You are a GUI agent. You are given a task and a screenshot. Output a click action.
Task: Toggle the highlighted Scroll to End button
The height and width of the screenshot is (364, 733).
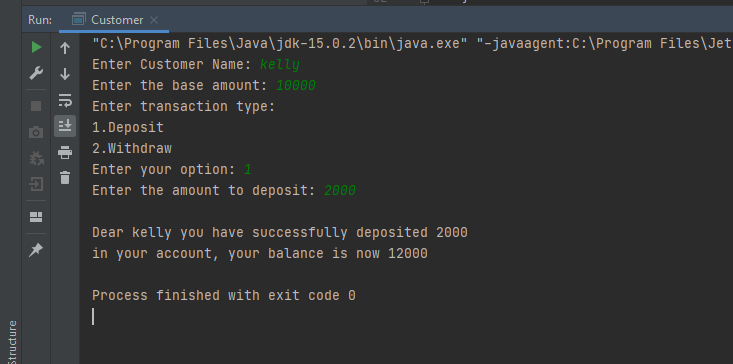(x=65, y=126)
